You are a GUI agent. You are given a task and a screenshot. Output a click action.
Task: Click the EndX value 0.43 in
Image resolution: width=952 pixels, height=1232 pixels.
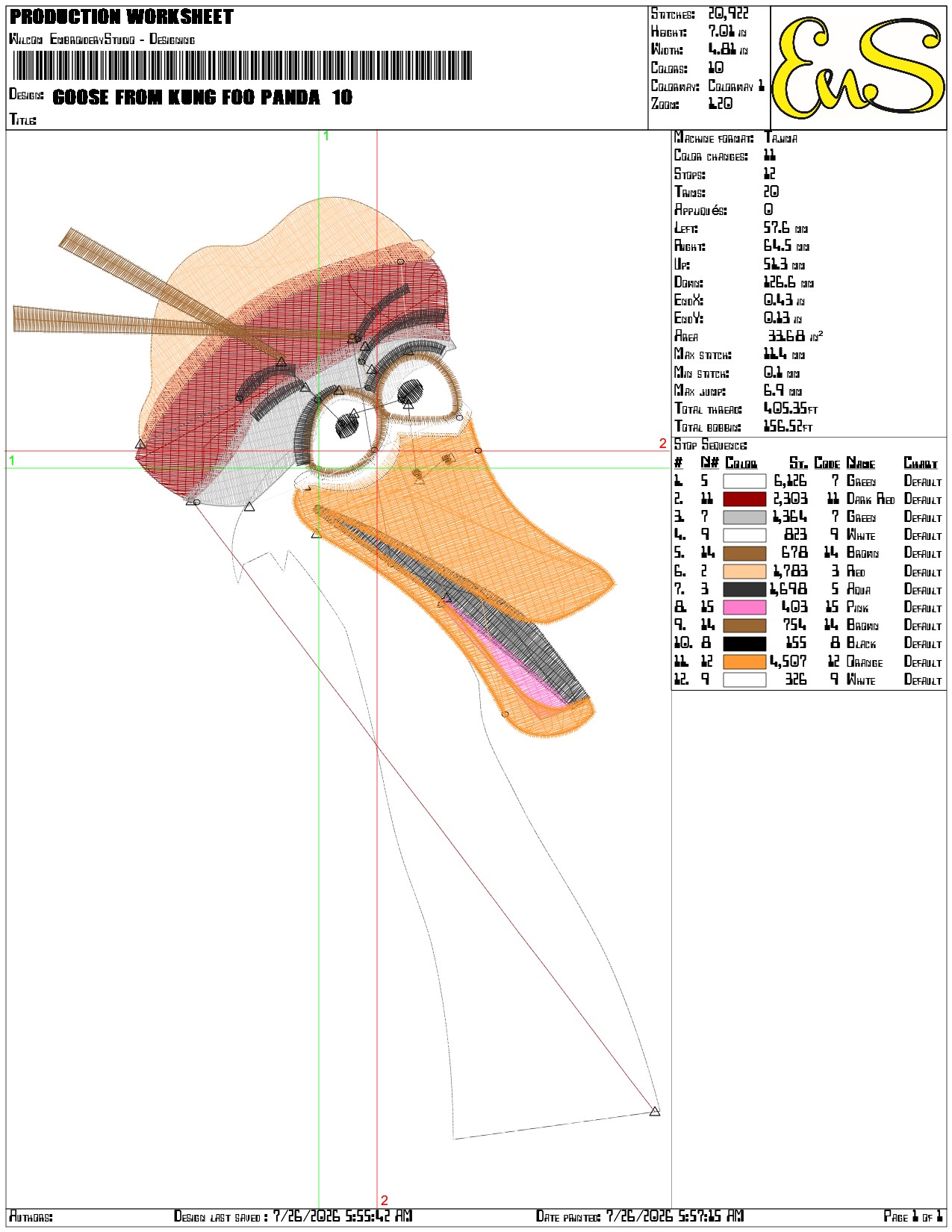[x=784, y=300]
